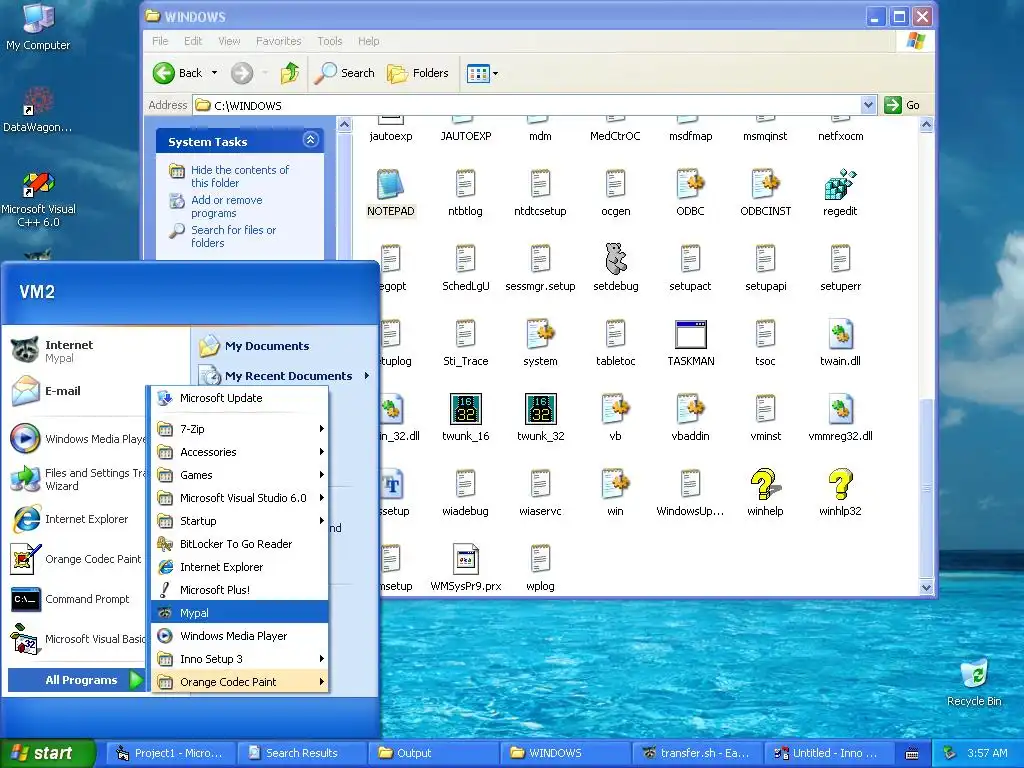Screen dimensions: 1024x768
Task: Select the twunk_16 icon
Action: click(466, 409)
